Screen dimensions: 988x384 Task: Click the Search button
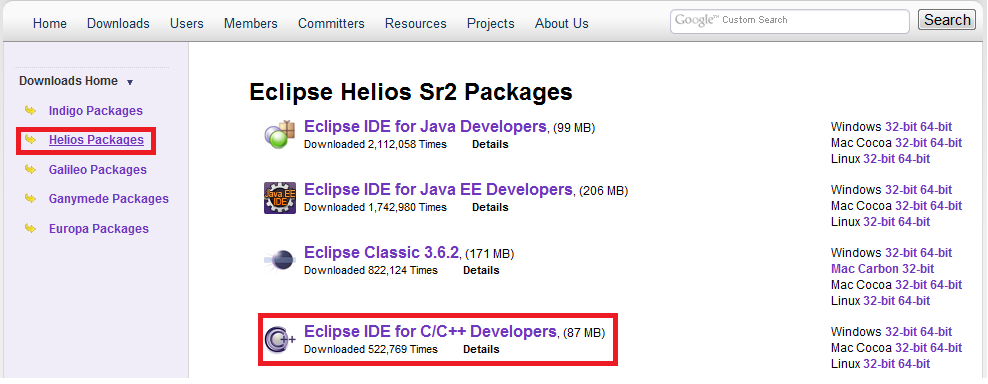[x=947, y=20]
